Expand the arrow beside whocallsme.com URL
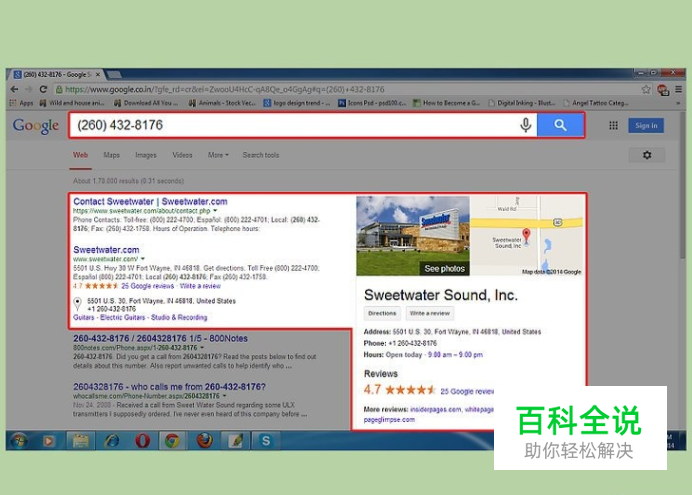The image size is (692, 495). point(224,396)
